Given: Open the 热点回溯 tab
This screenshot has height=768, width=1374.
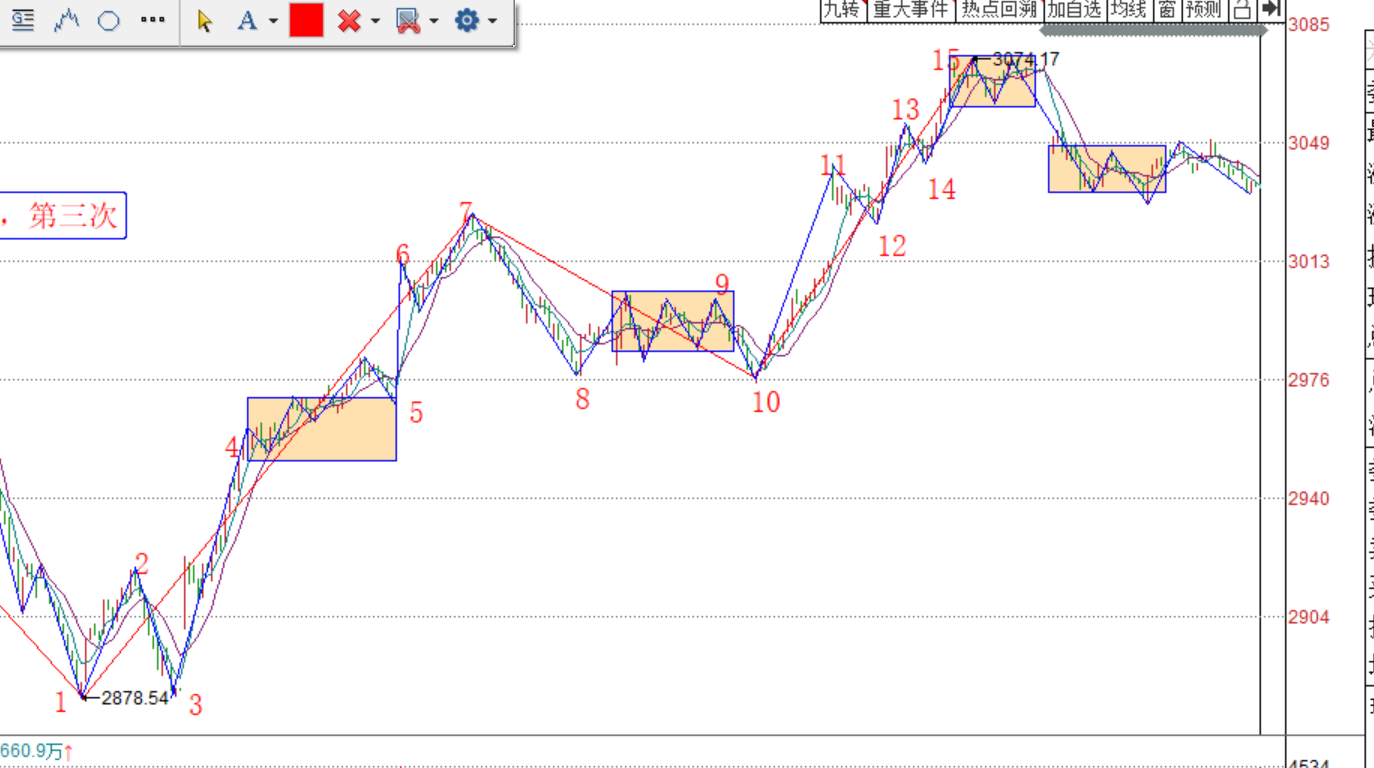Looking at the screenshot, I should tap(999, 10).
